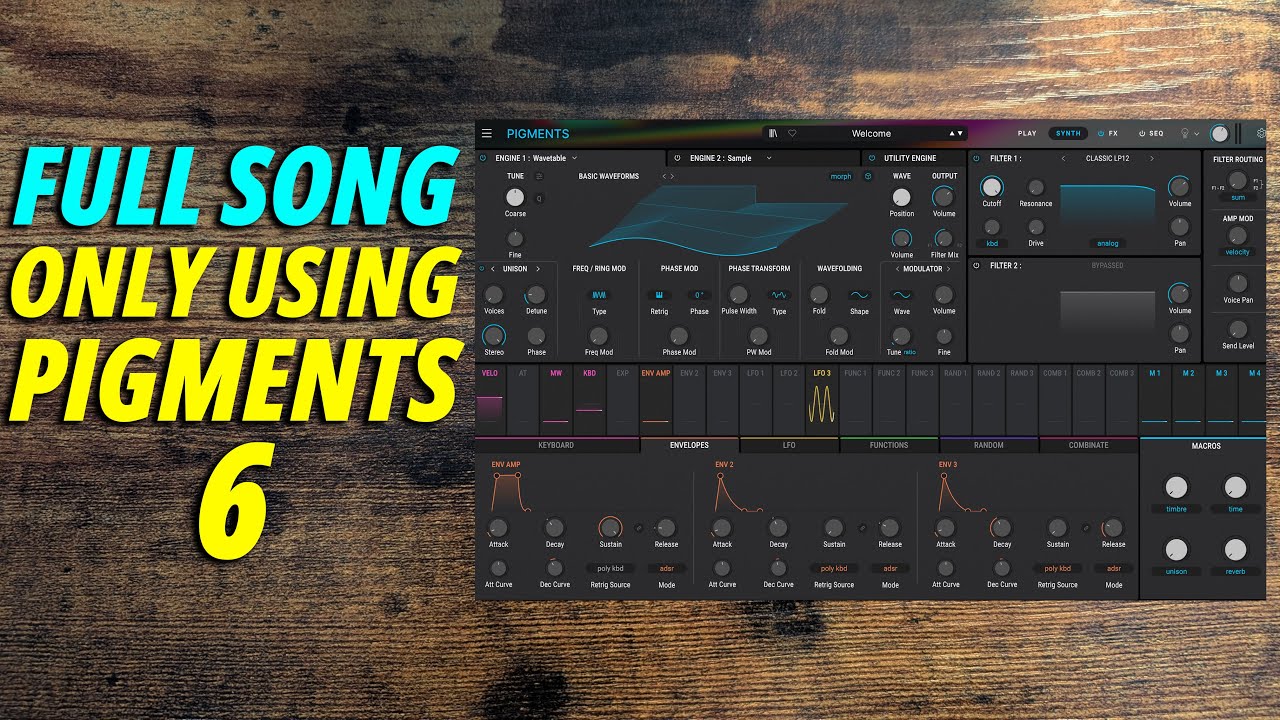
Task: Click ENV 3 link icon between Sustain and Release
Action: coord(1086,527)
